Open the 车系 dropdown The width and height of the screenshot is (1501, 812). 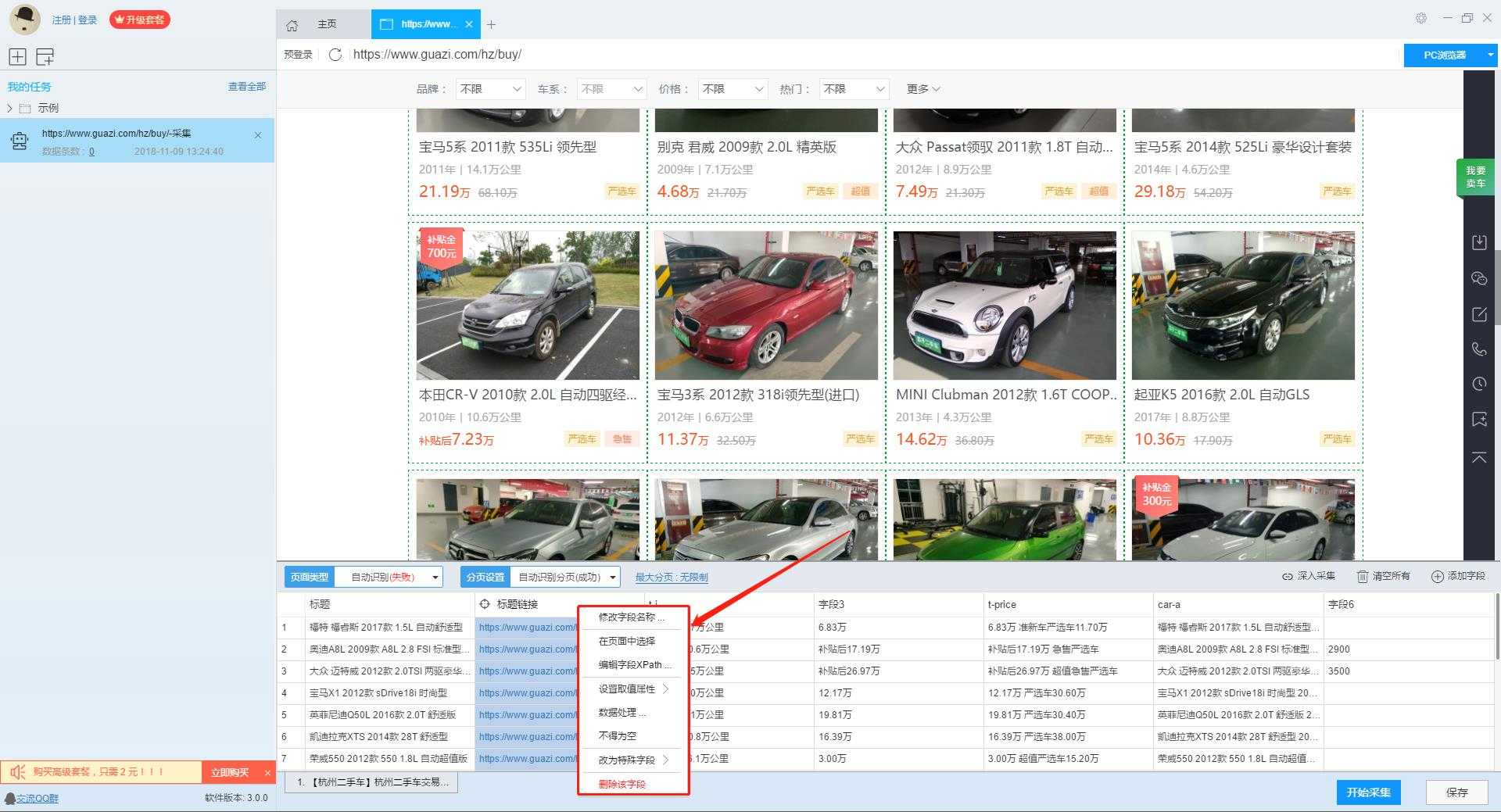click(x=611, y=89)
